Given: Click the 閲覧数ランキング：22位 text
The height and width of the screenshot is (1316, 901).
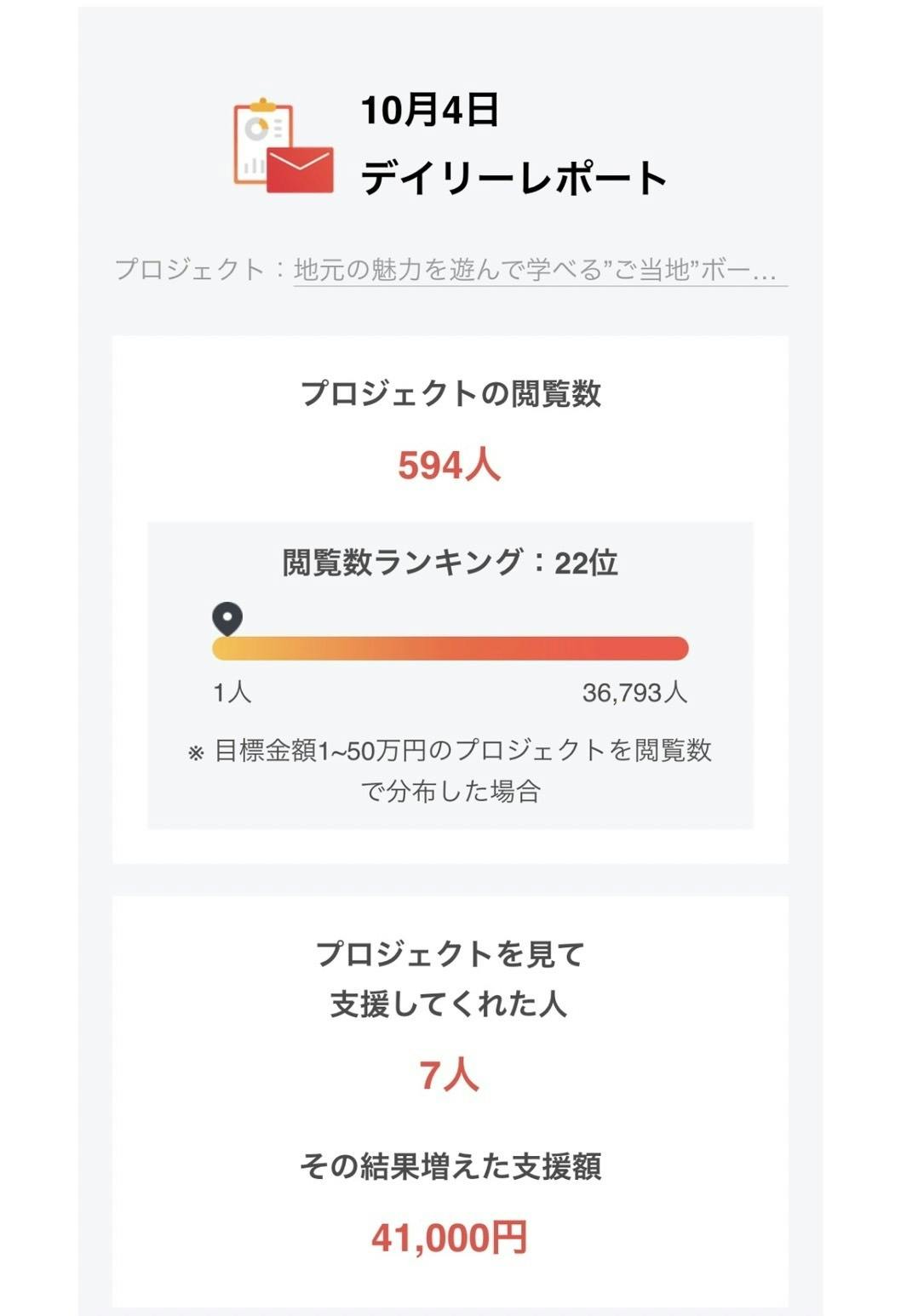Looking at the screenshot, I should 450,563.
